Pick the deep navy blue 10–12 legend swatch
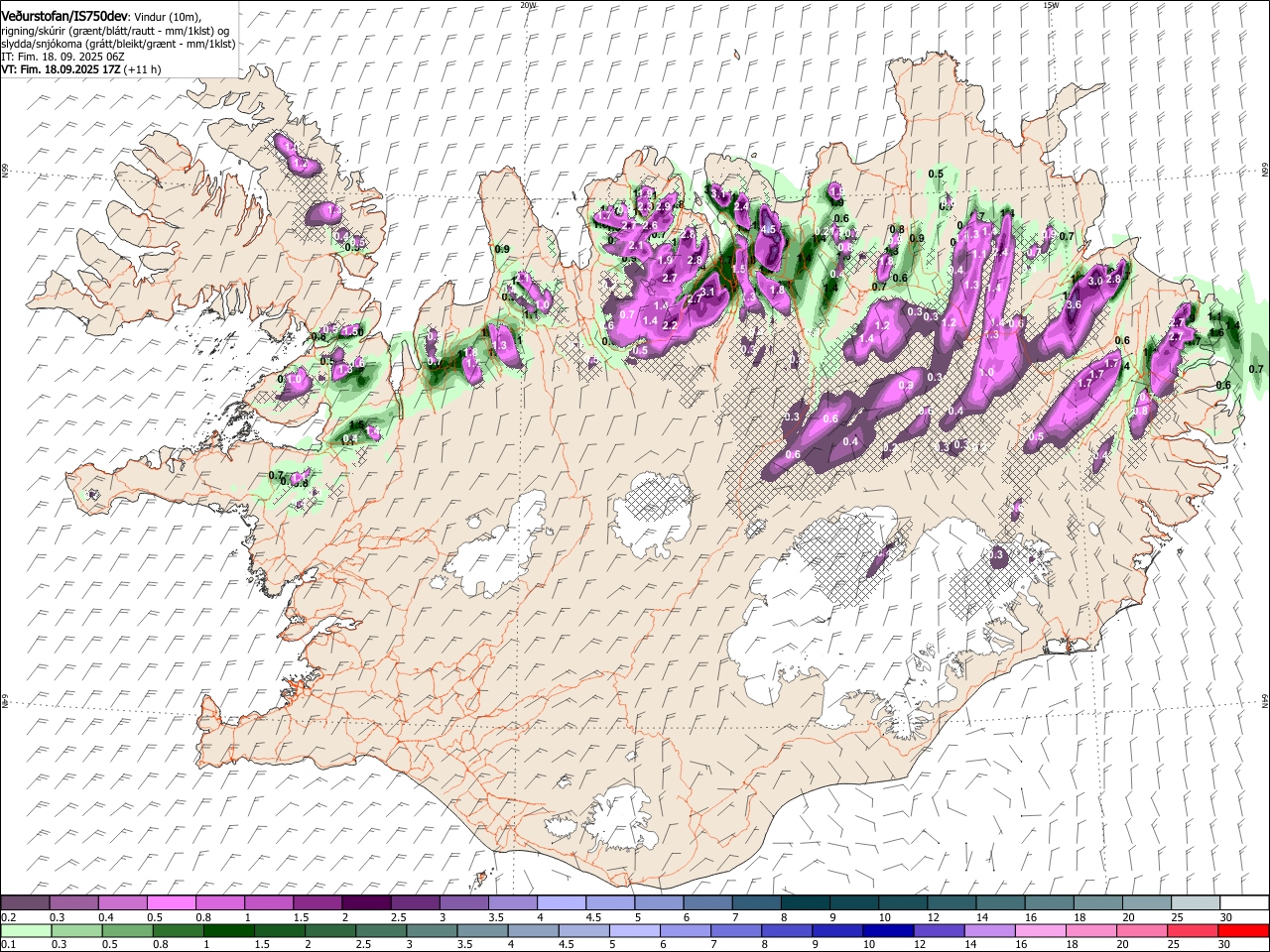The height and width of the screenshot is (952, 1270). tap(888, 931)
